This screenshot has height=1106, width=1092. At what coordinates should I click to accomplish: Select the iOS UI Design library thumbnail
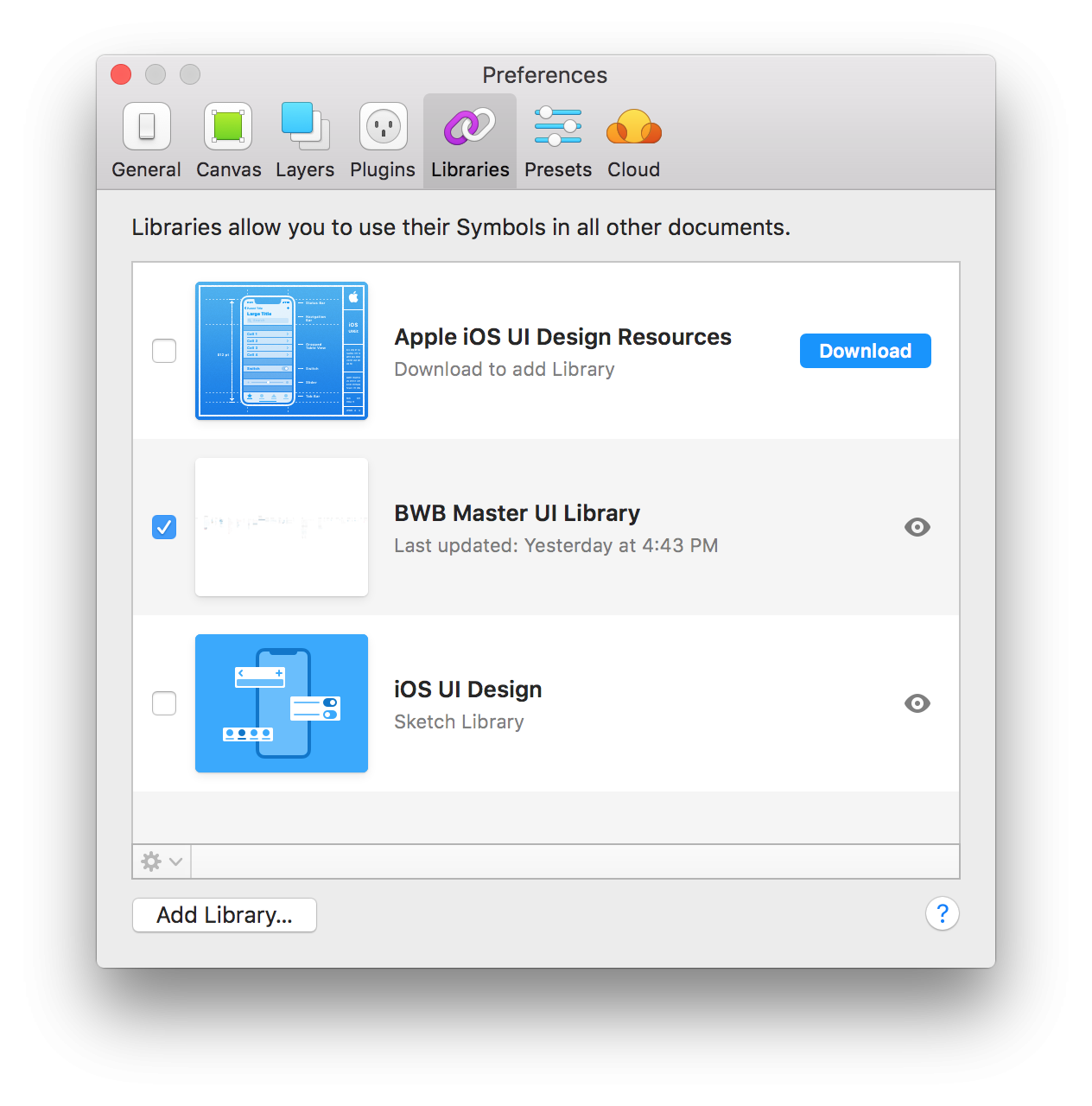pos(282,703)
